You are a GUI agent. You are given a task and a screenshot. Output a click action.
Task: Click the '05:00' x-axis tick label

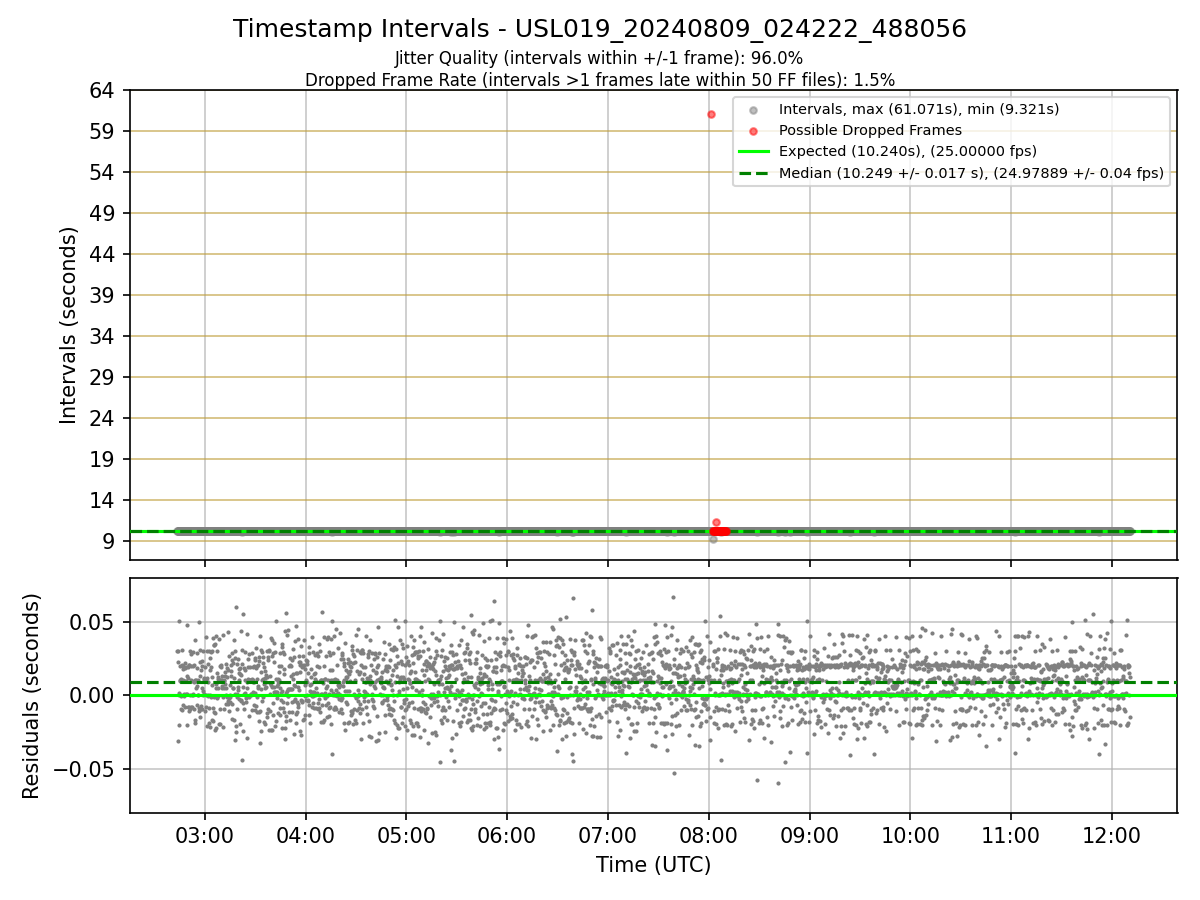(406, 834)
